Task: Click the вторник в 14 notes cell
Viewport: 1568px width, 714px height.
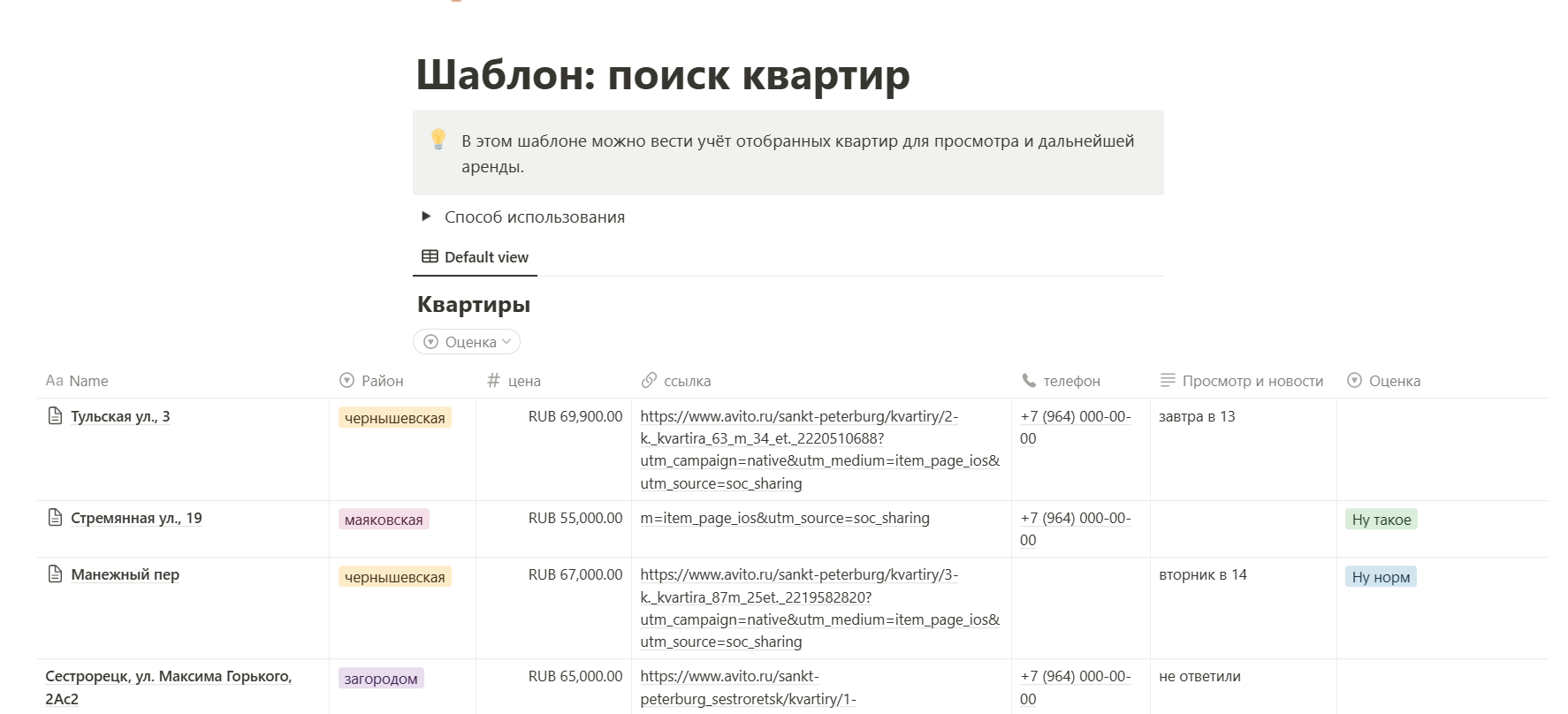Action: click(1203, 574)
